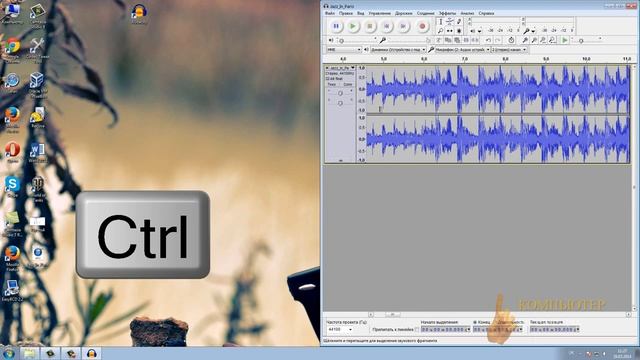This screenshot has height=360, width=640.
Task: Select the Zoom magnifier tool
Action: click(x=440, y=31)
